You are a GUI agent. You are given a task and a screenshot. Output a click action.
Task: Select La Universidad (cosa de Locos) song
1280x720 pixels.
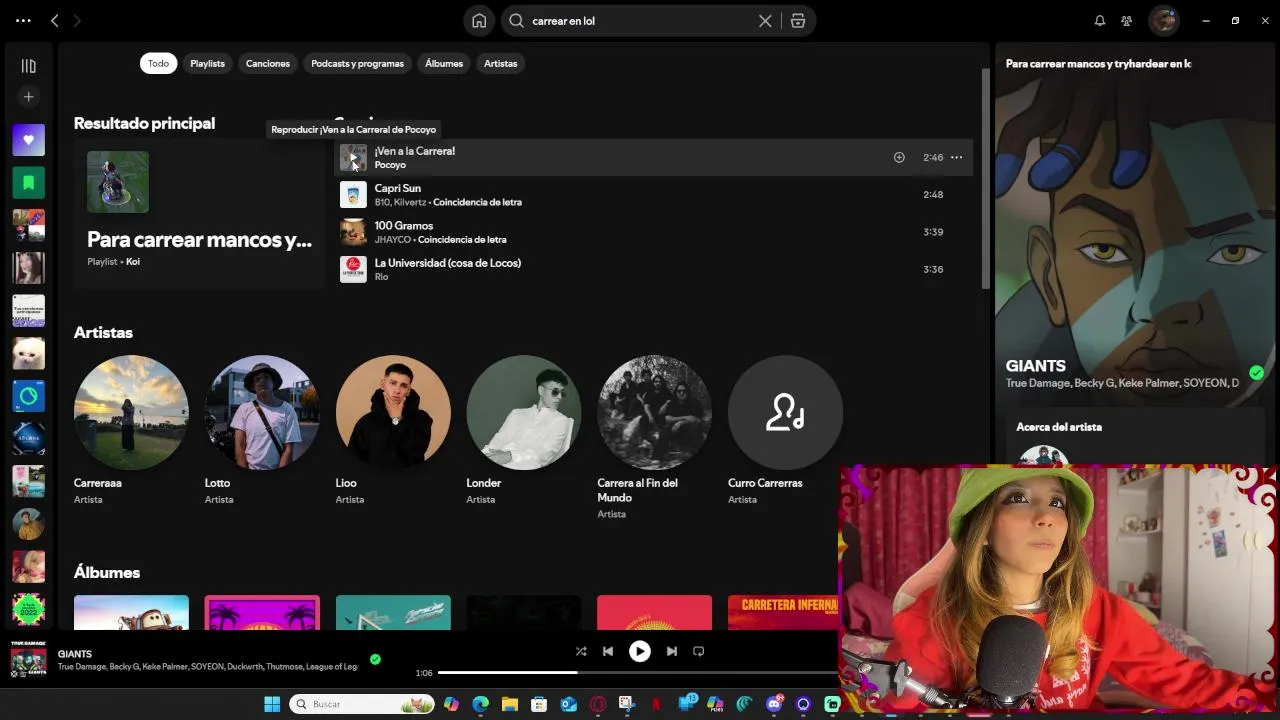(x=653, y=269)
